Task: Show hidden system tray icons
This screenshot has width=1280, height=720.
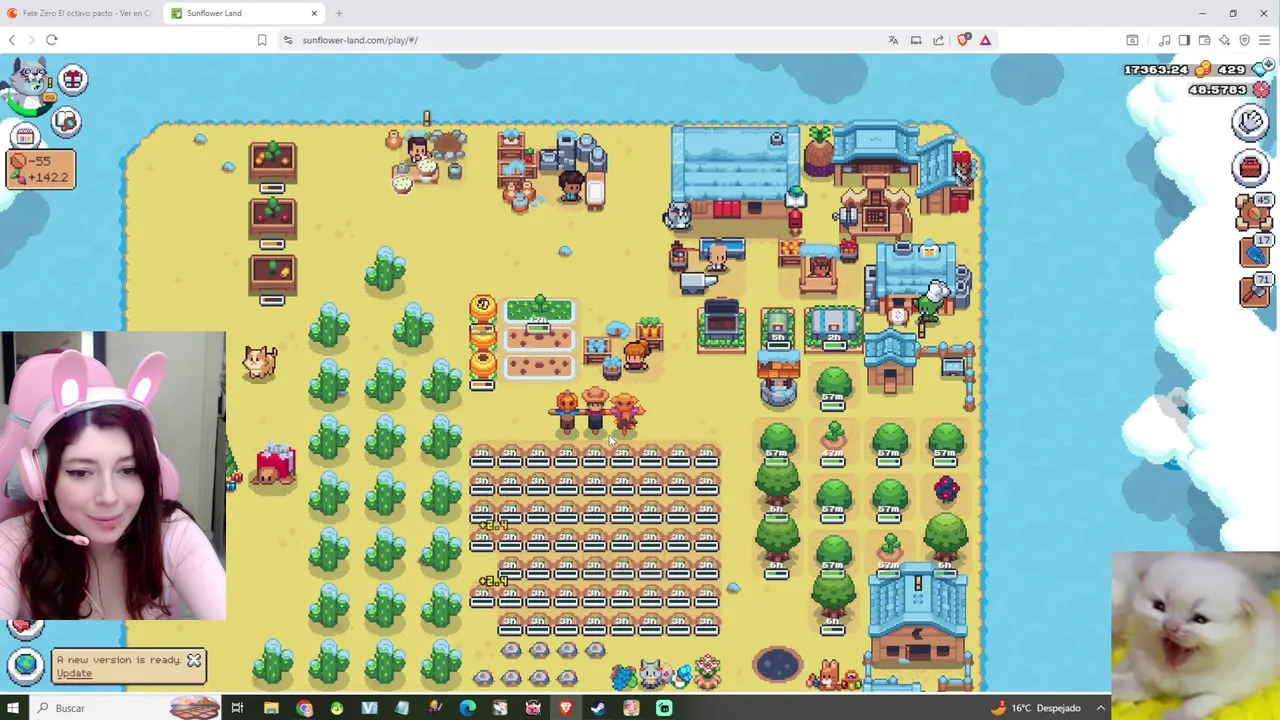Action: point(1100,708)
